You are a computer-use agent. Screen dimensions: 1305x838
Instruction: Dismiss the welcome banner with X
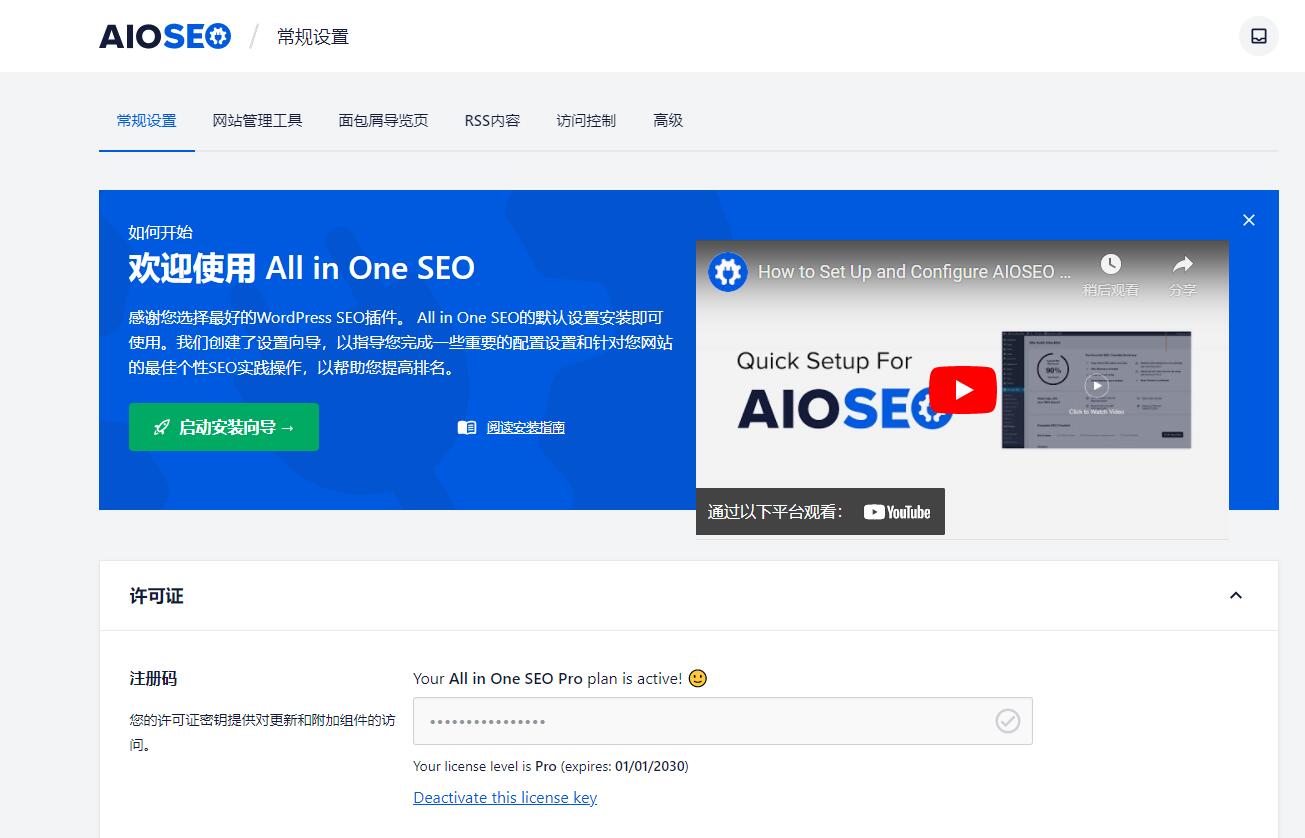click(x=1248, y=220)
